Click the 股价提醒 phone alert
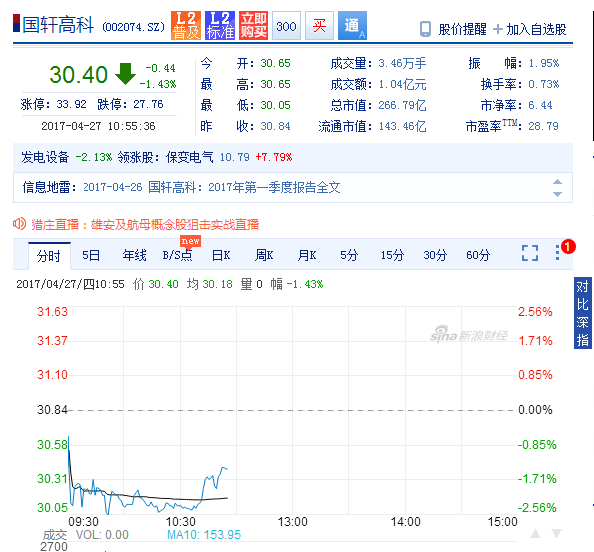The image size is (594, 552). click(x=453, y=29)
